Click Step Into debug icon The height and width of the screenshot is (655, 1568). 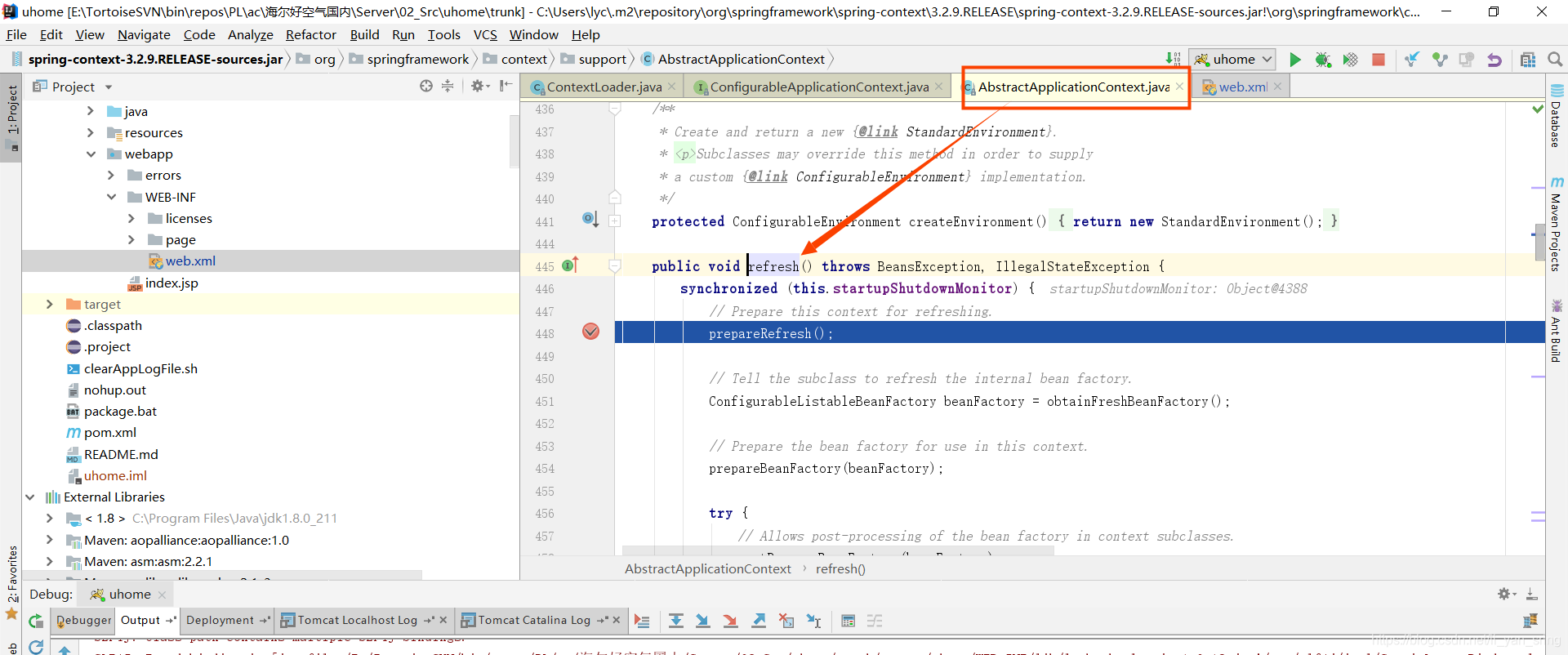click(x=702, y=621)
